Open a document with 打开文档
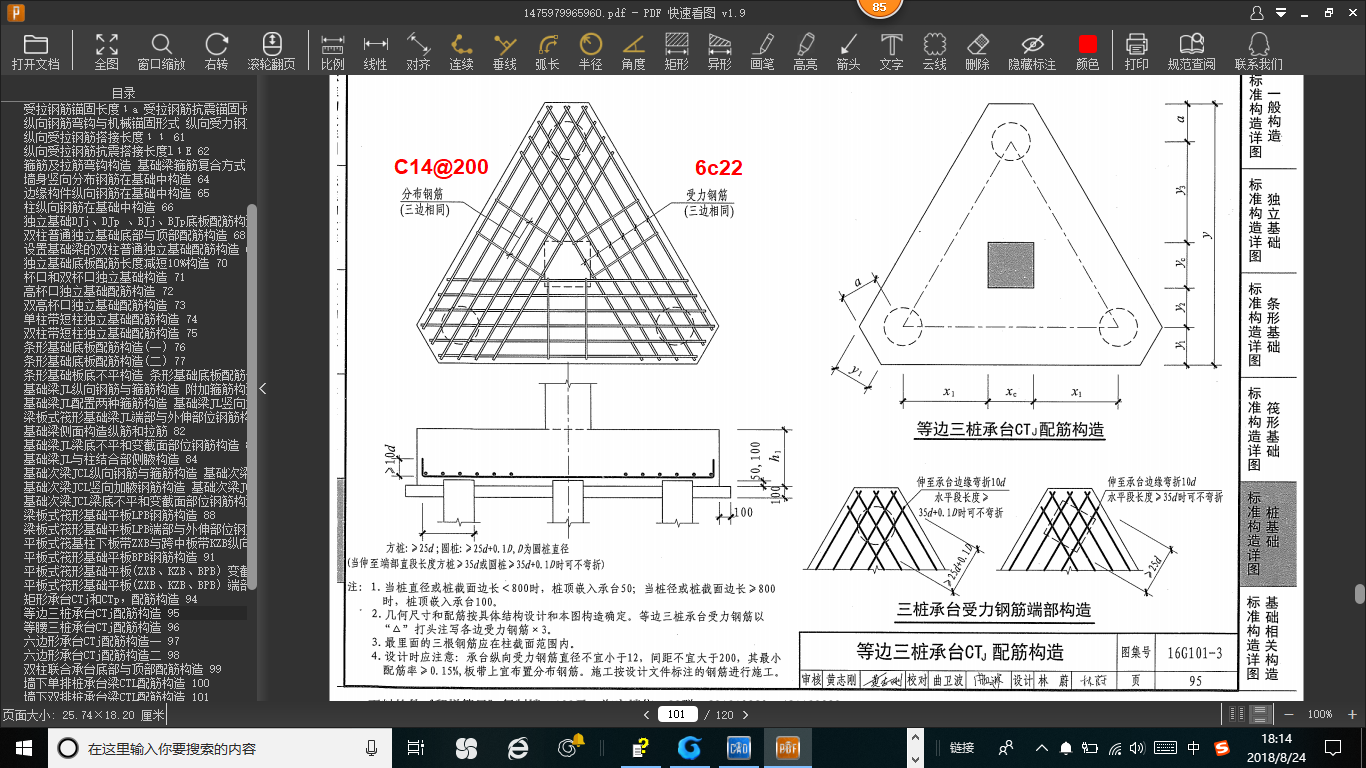Screen dimensions: 1366x768 pyautogui.click(x=36, y=51)
